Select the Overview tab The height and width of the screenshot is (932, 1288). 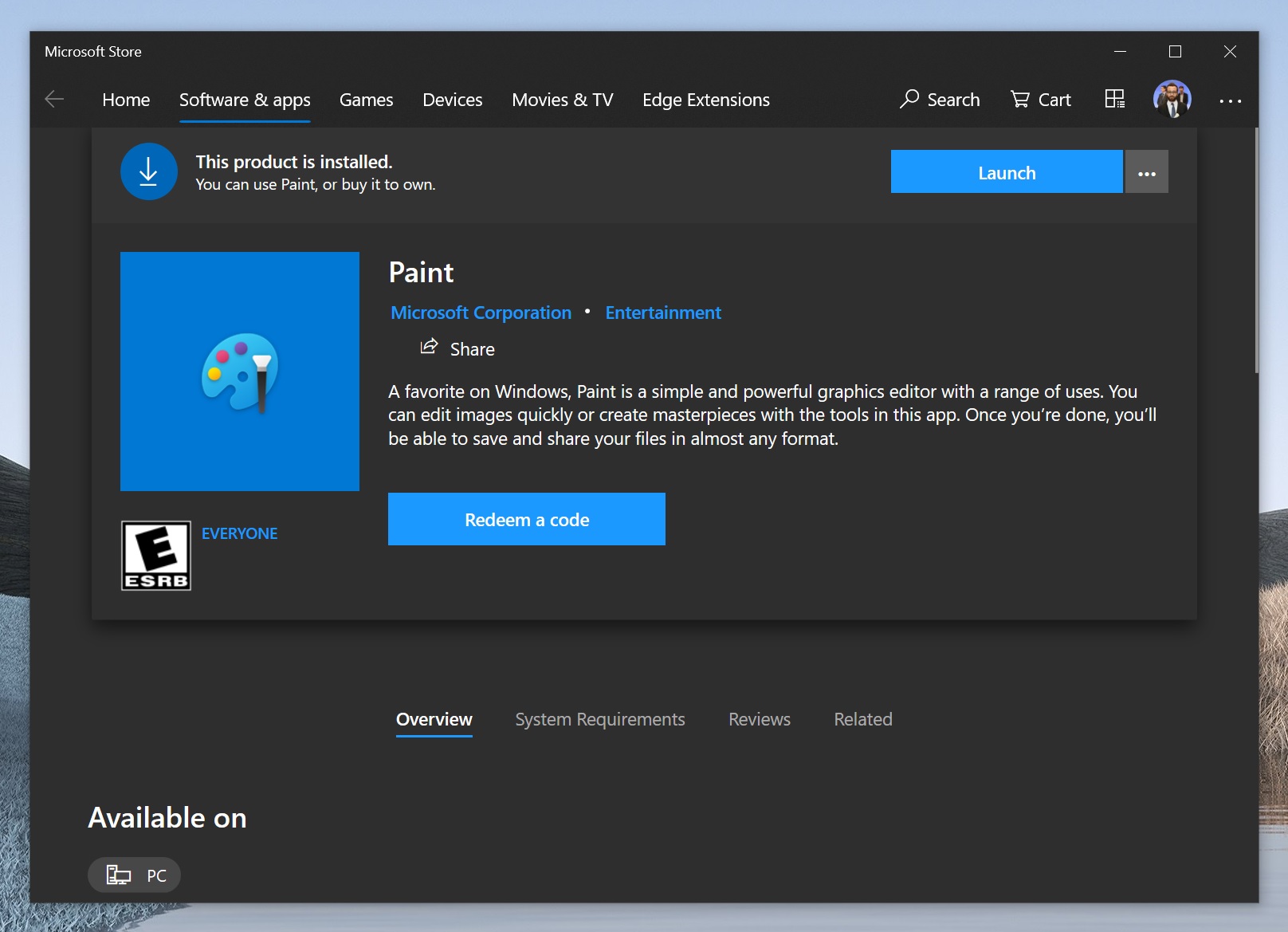pyautogui.click(x=434, y=719)
